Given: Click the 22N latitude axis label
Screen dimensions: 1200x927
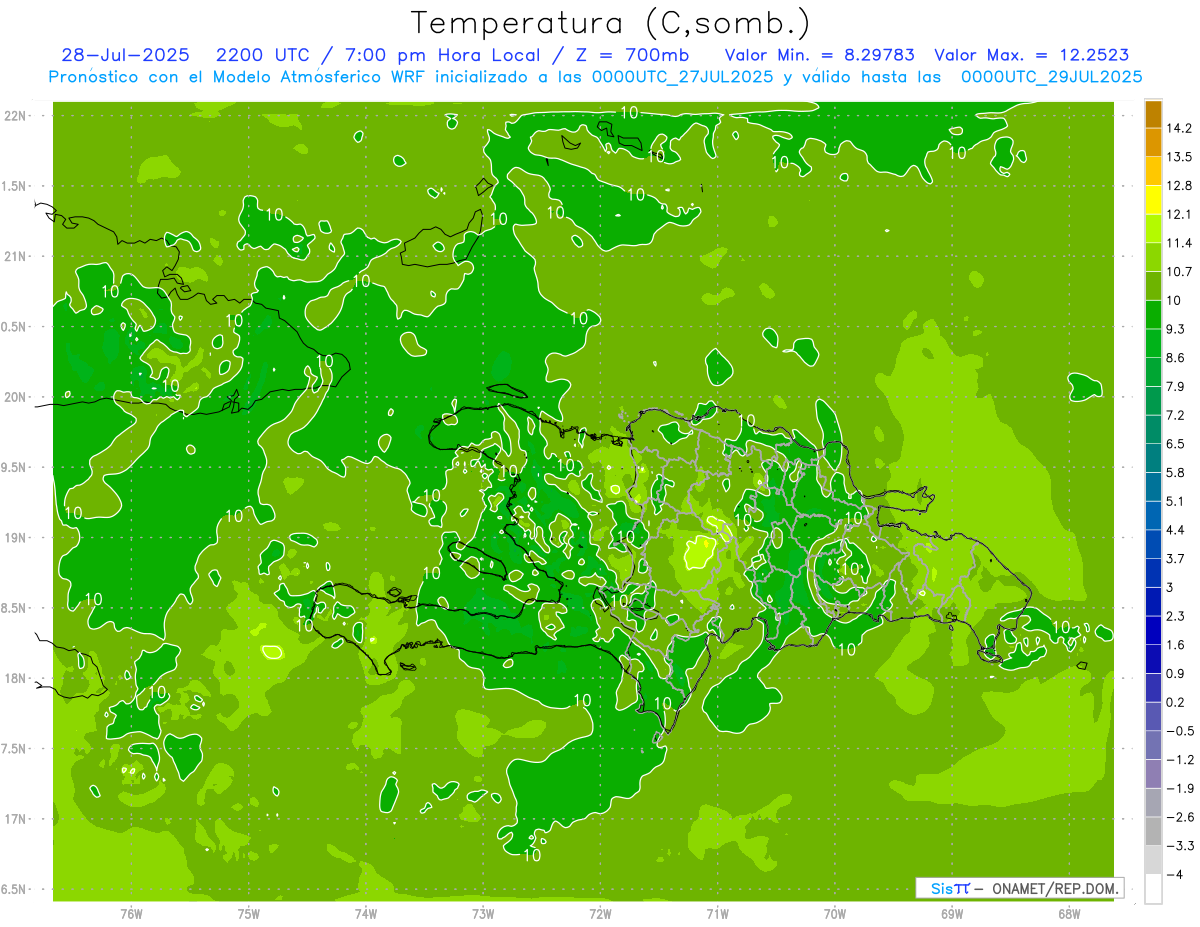Looking at the screenshot, I should (x=15, y=116).
